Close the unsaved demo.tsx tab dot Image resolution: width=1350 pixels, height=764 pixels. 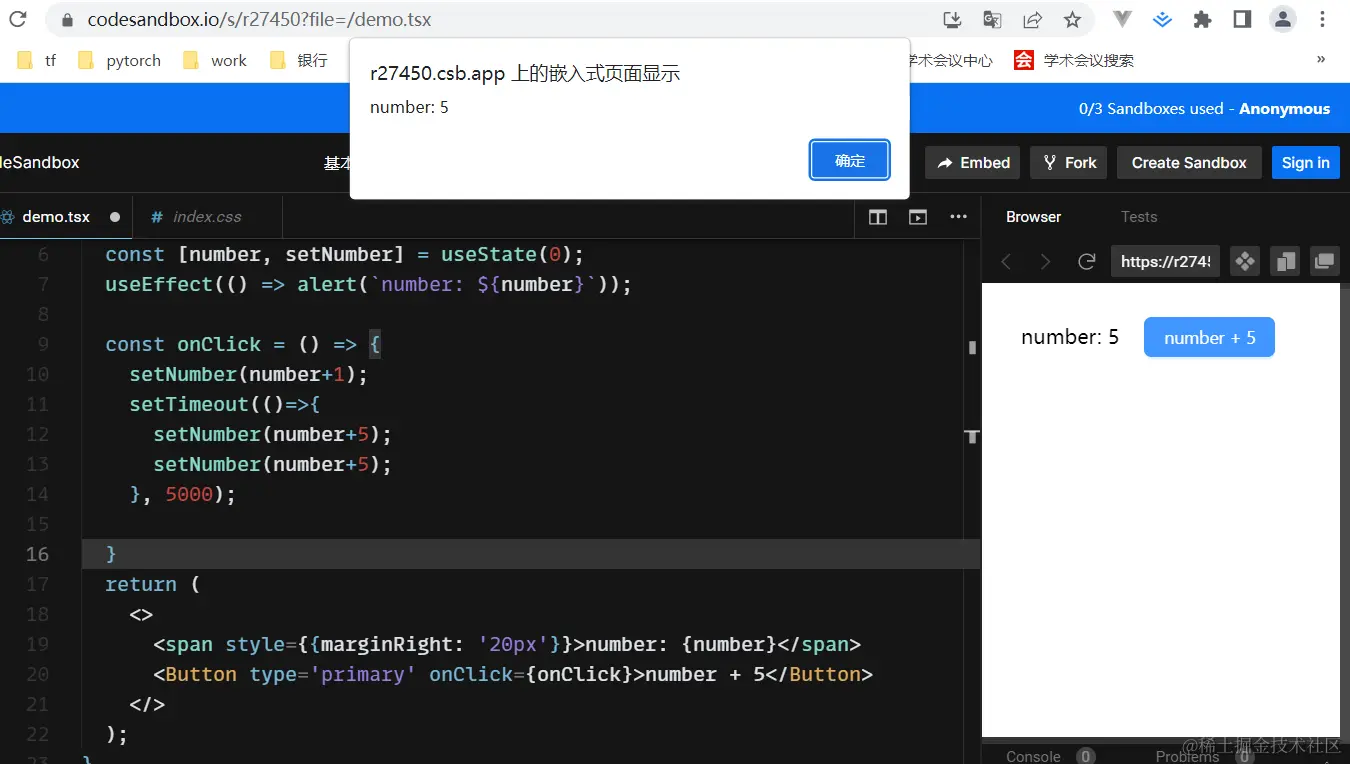point(115,217)
